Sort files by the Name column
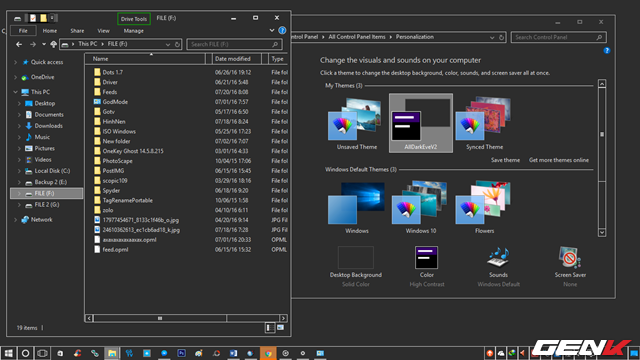The height and width of the screenshot is (360, 640). point(145,59)
